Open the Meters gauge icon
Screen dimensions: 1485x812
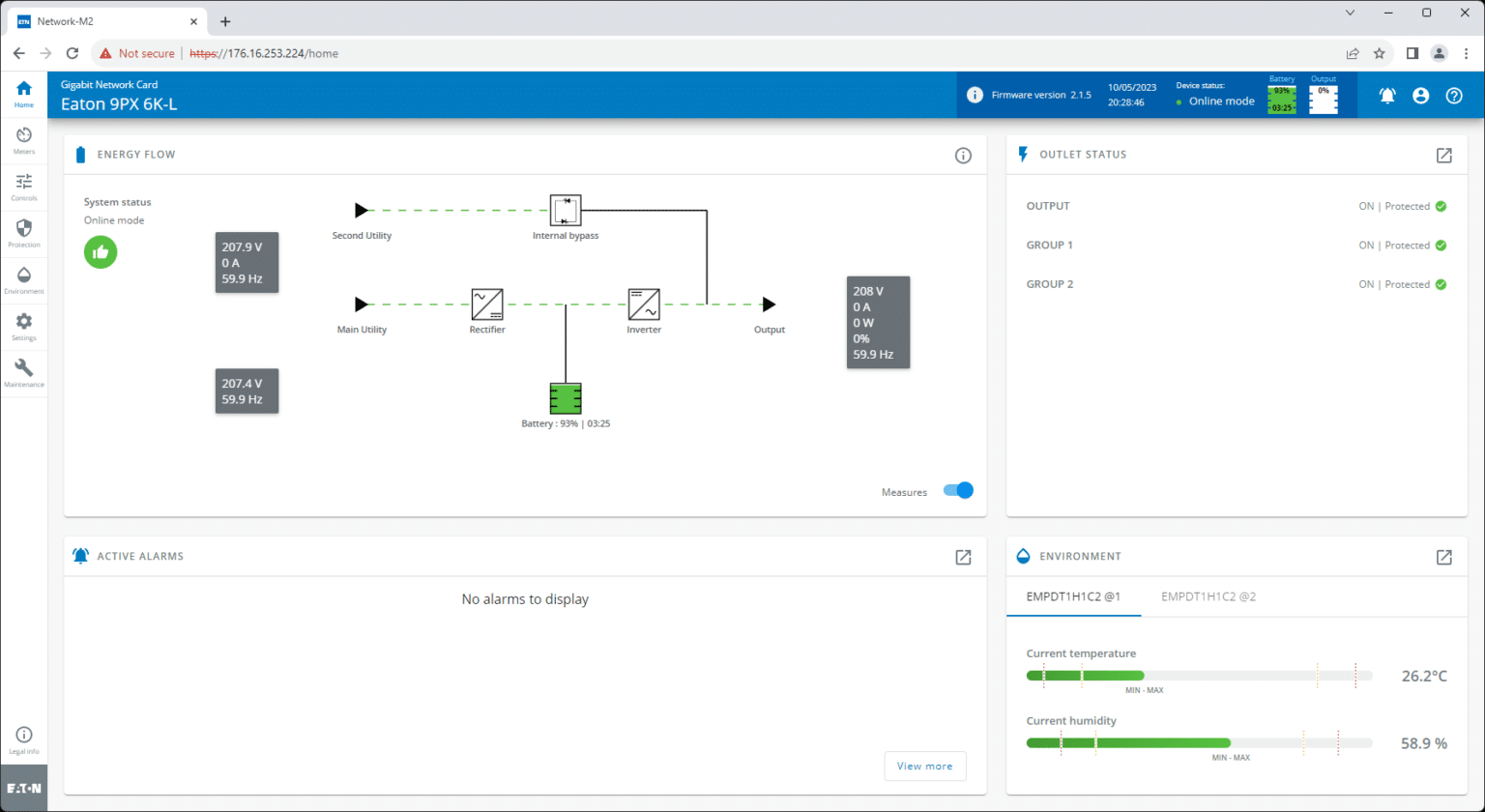[x=23, y=141]
